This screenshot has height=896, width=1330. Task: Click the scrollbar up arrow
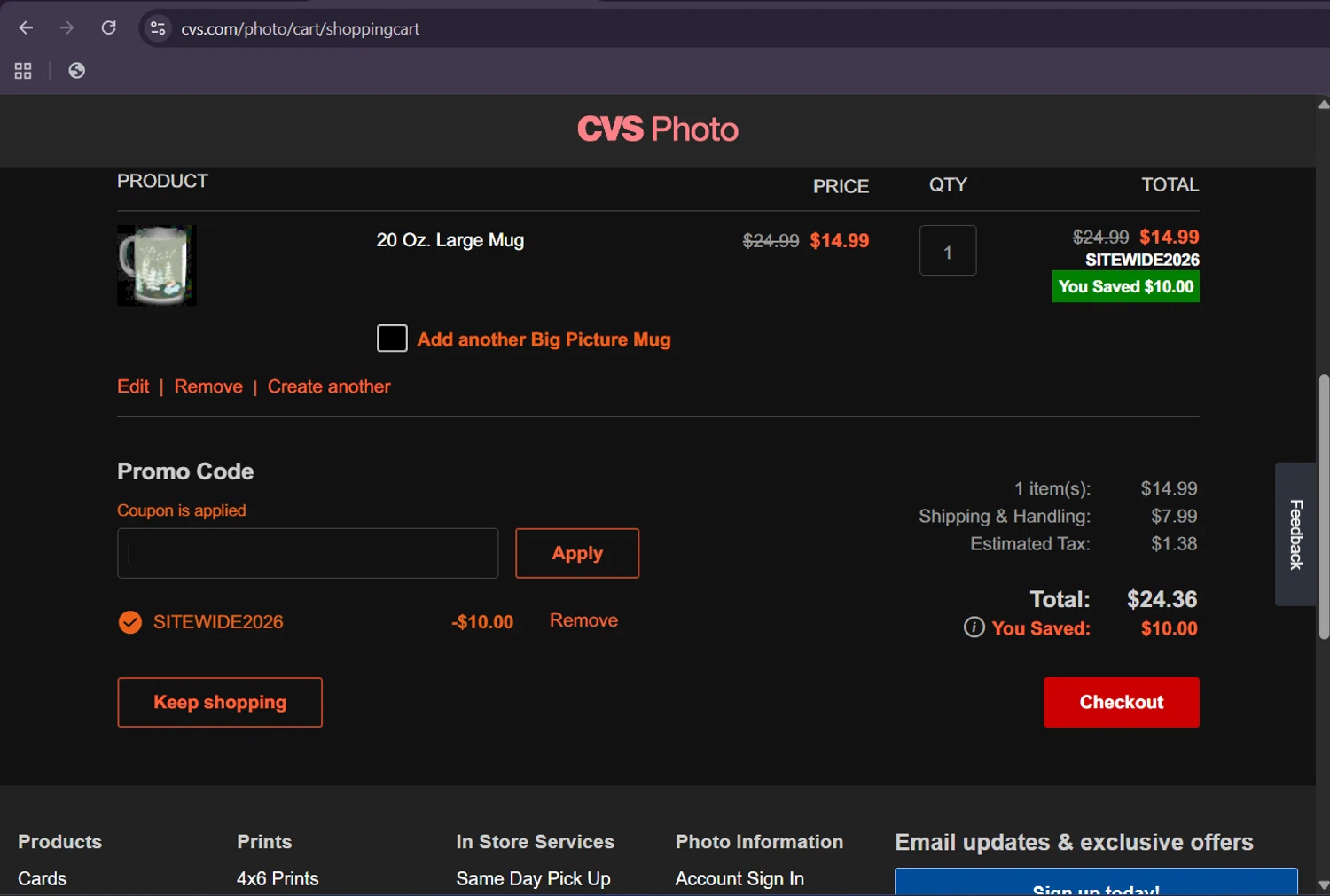pyautogui.click(x=1324, y=105)
